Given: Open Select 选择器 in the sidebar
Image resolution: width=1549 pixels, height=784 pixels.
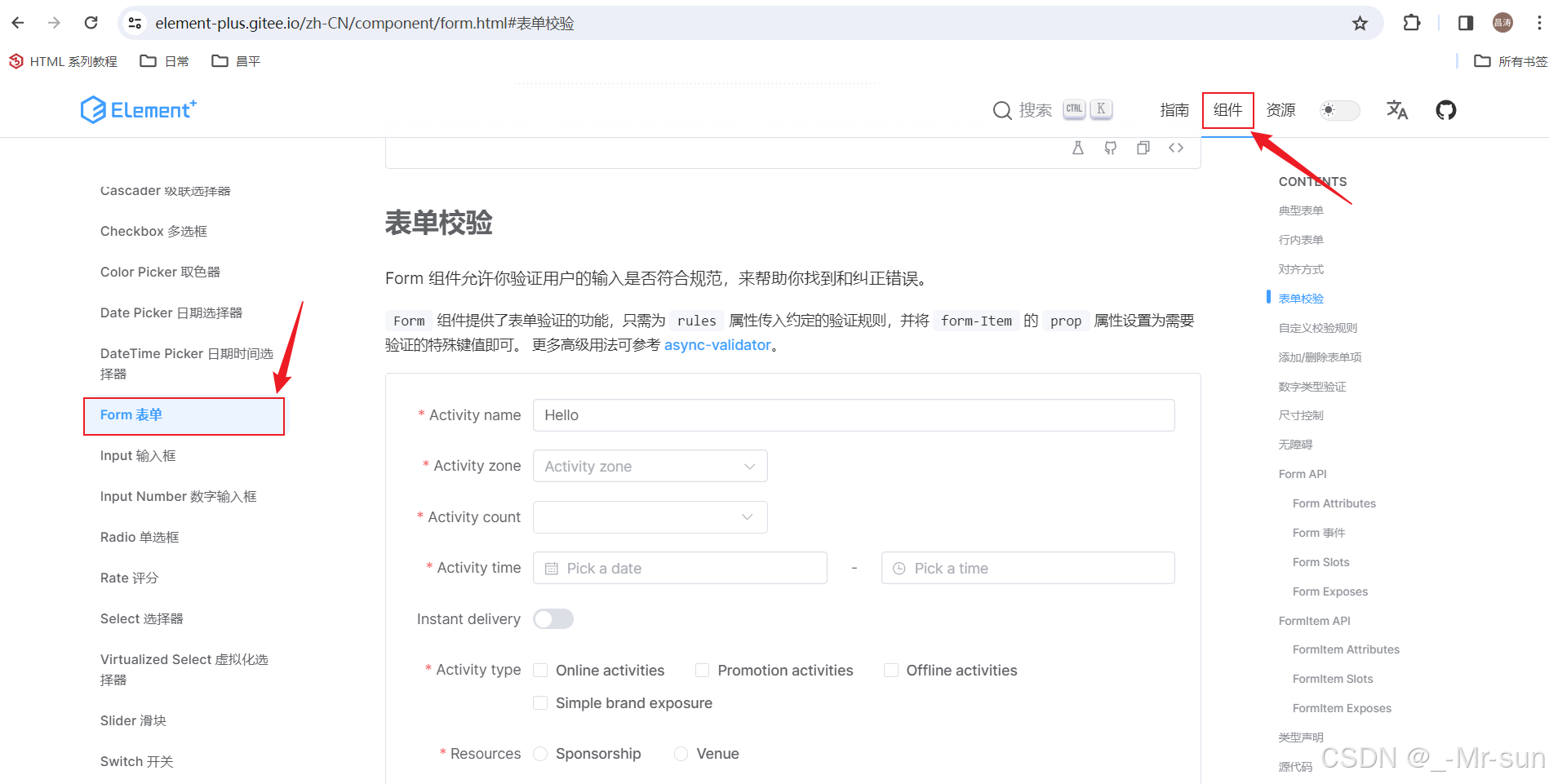Looking at the screenshot, I should click(142, 619).
